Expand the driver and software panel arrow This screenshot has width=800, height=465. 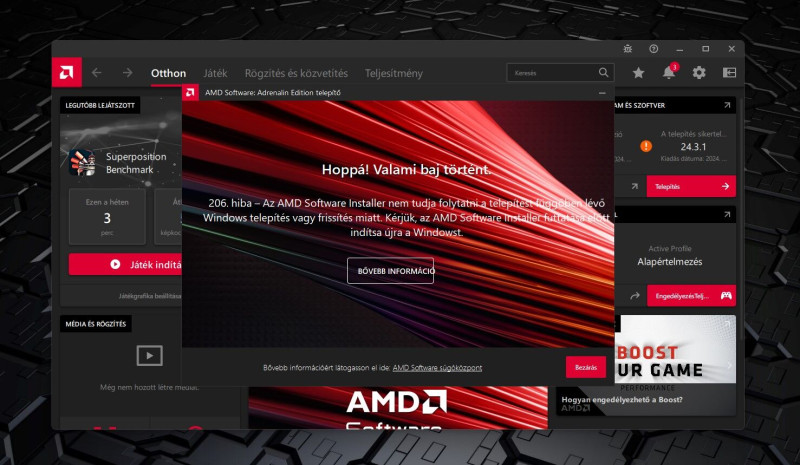(727, 105)
